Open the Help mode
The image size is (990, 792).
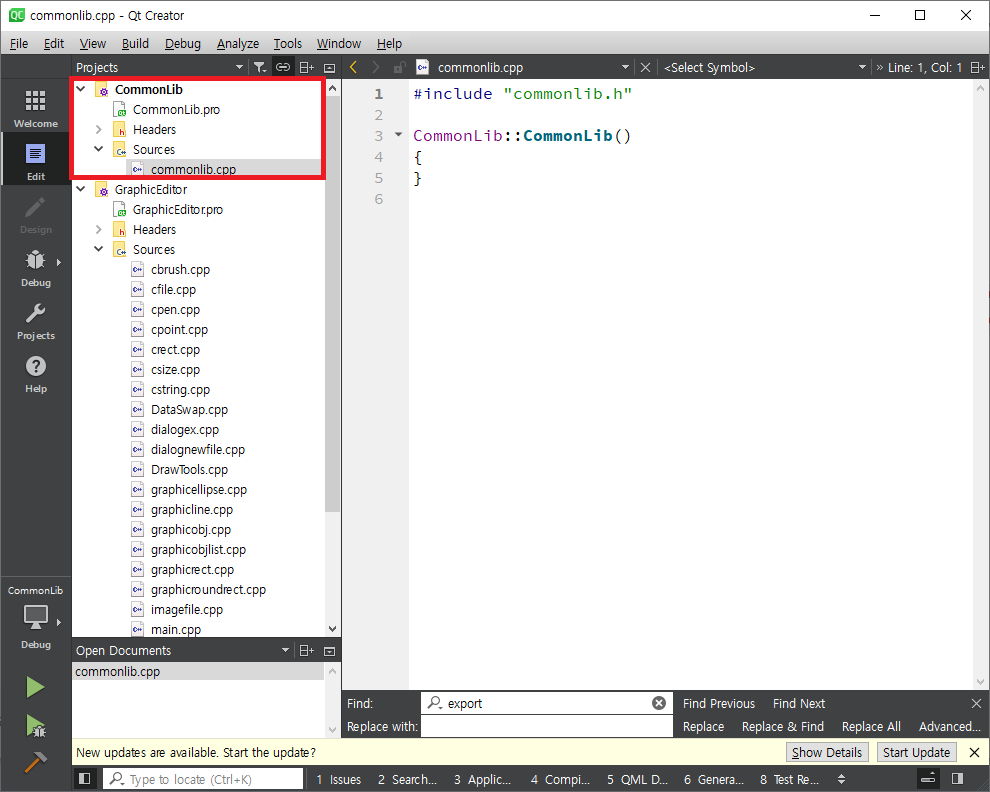pos(35,374)
